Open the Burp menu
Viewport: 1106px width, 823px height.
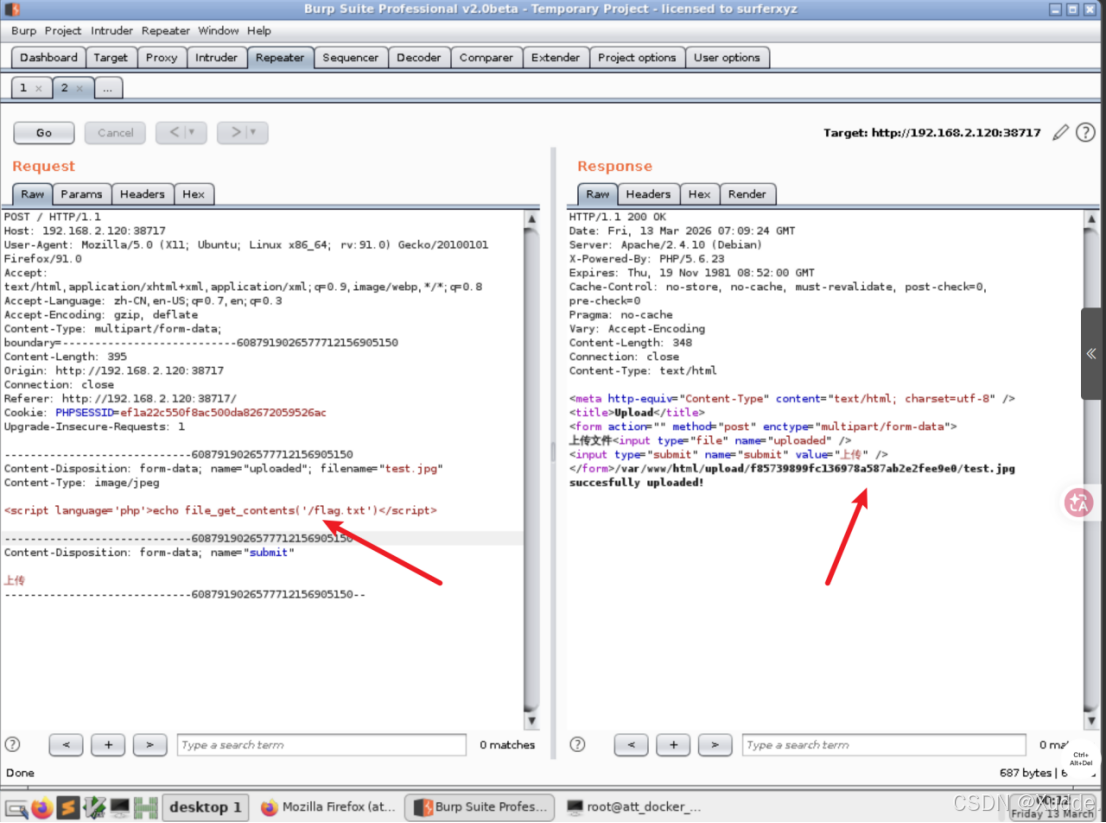coord(23,31)
